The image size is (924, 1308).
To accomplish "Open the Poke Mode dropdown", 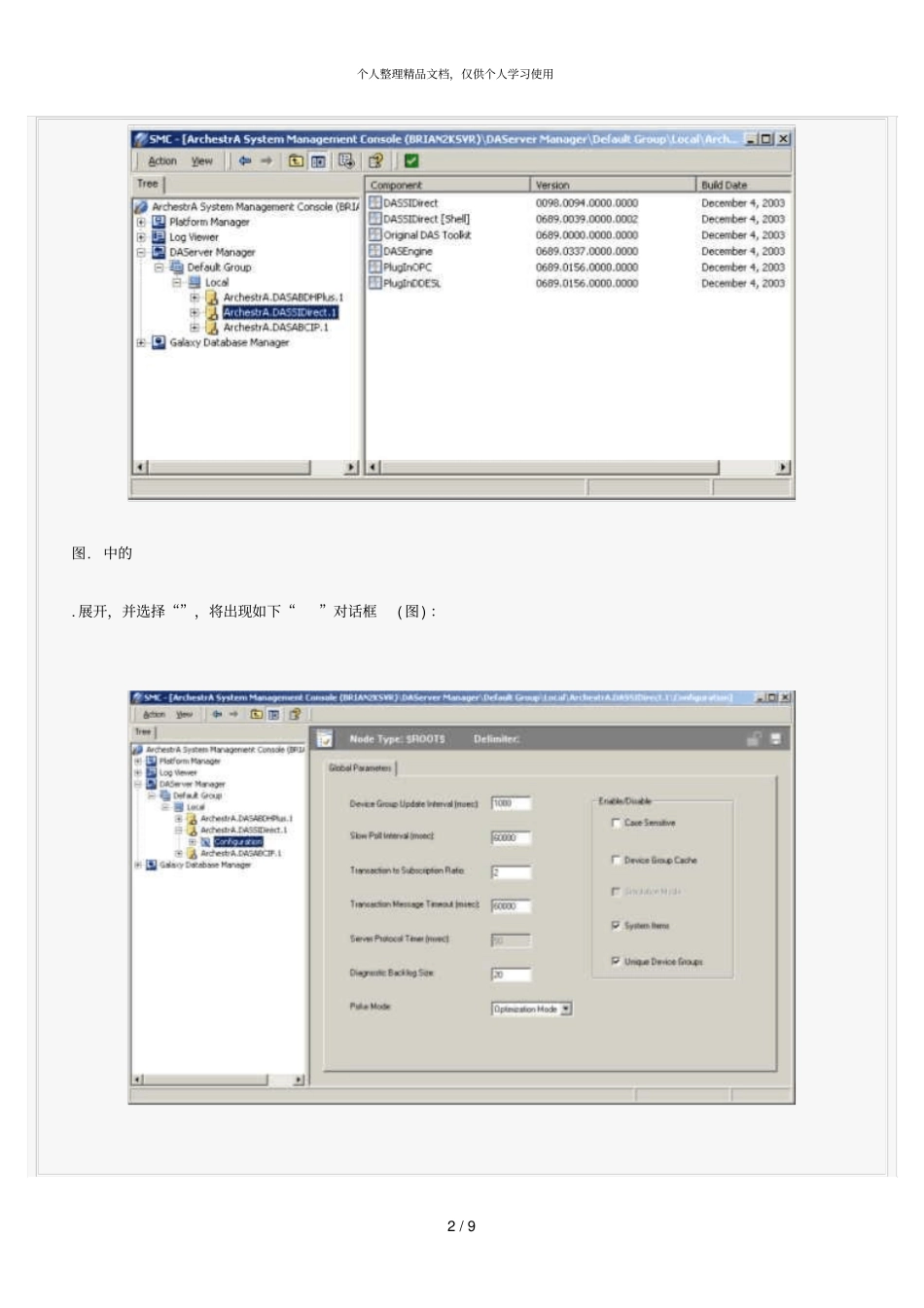I will point(566,1009).
